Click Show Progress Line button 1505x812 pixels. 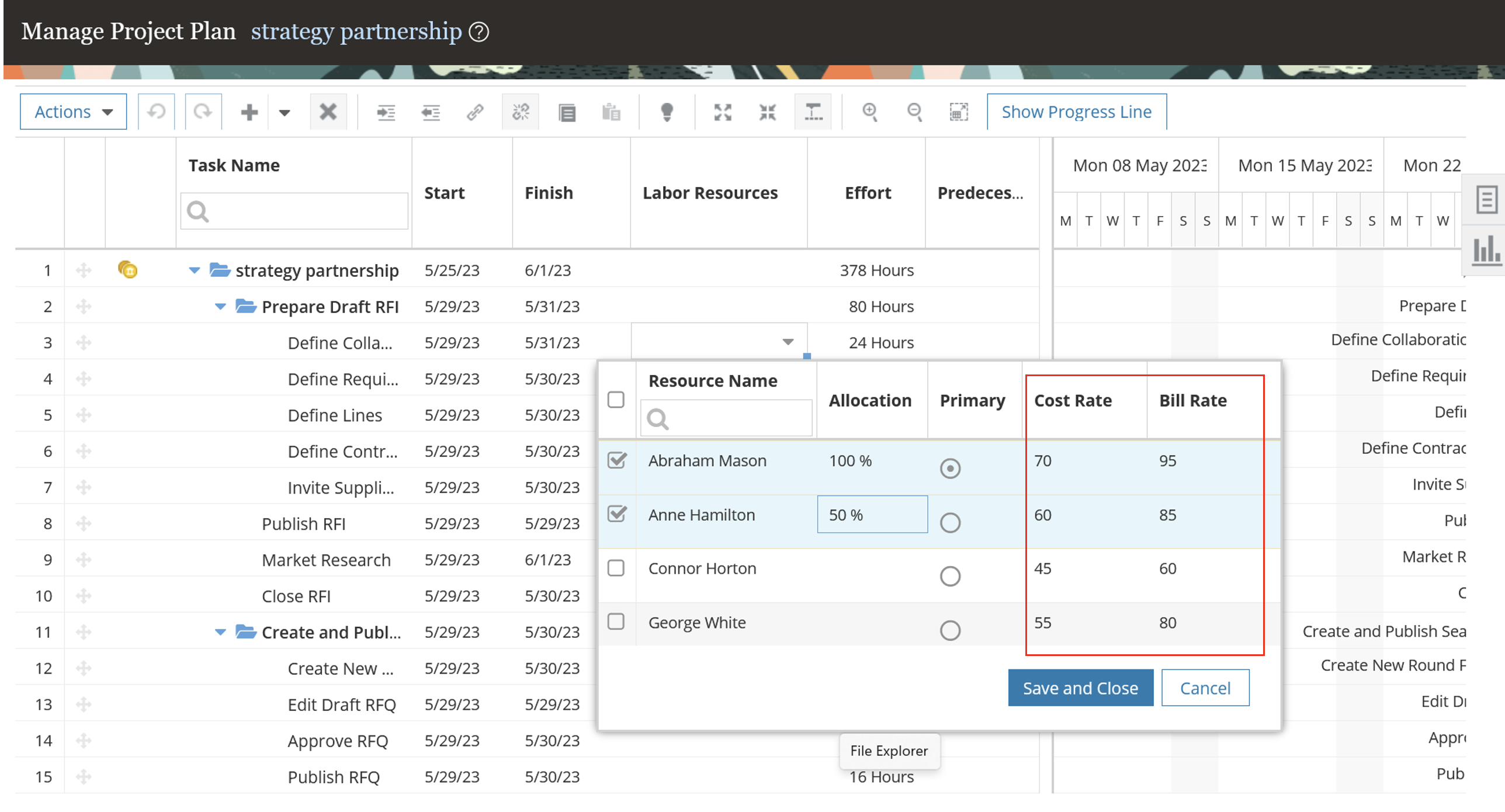1076,112
